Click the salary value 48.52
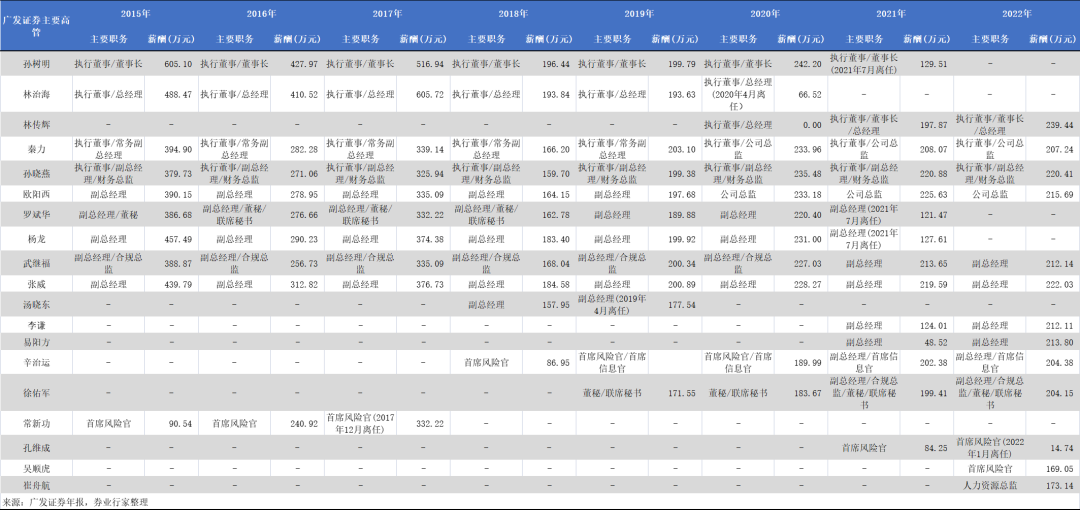Viewport: 1080px width, 510px height. coord(936,342)
